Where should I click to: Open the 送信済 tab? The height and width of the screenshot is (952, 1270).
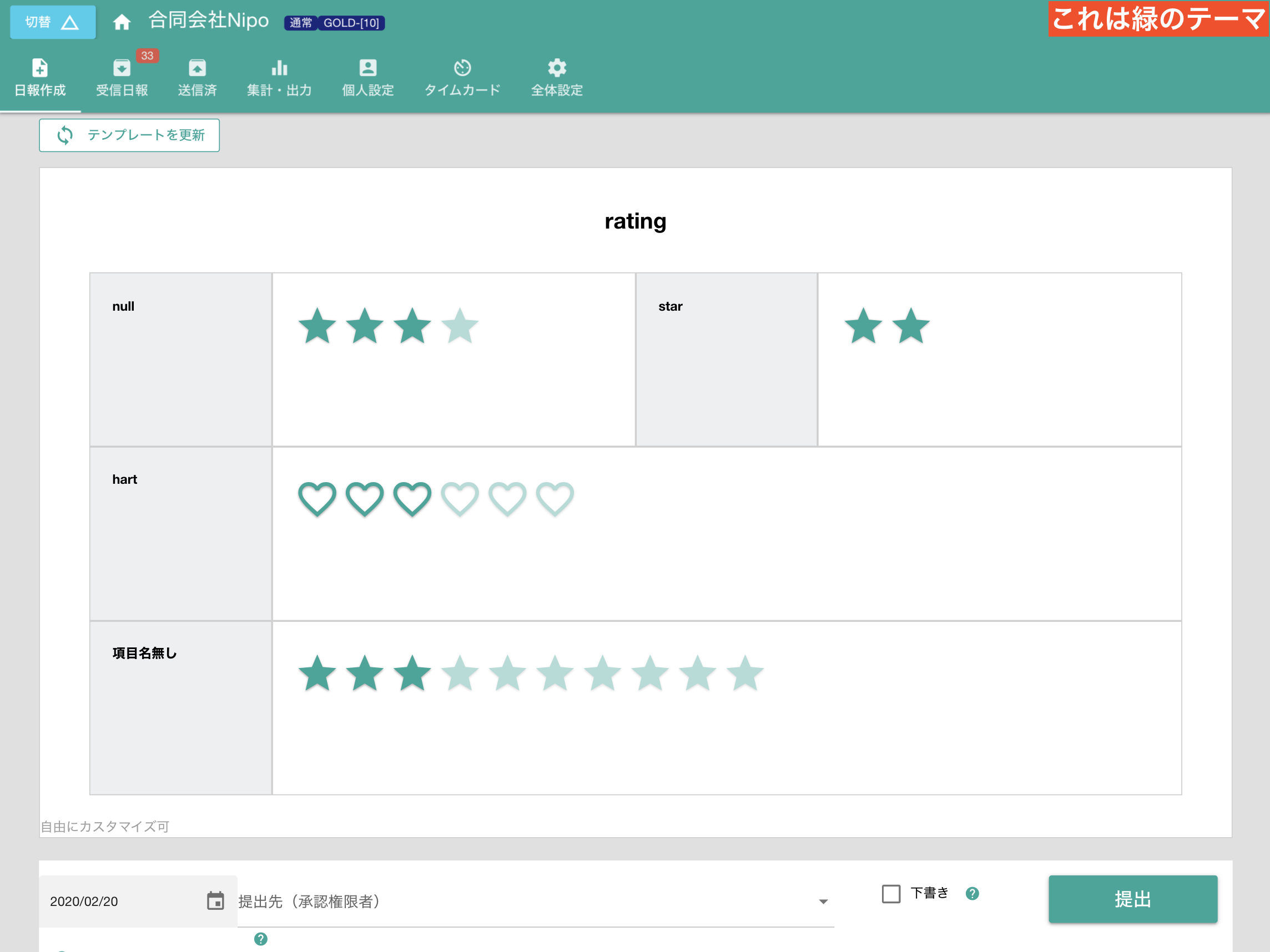[197, 79]
